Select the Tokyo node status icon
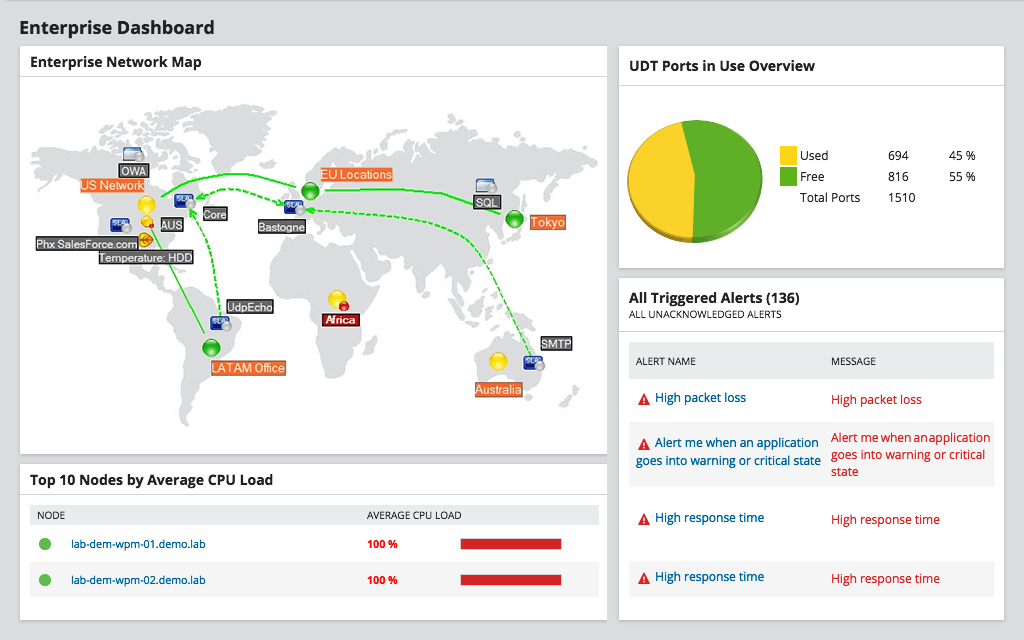 (513, 220)
